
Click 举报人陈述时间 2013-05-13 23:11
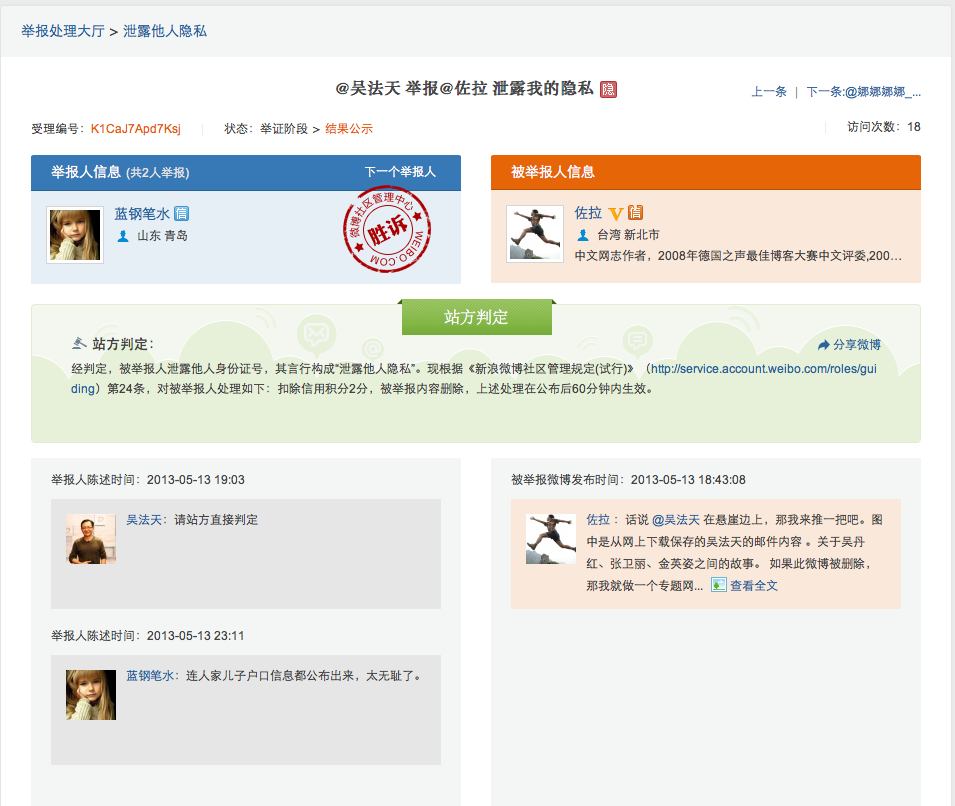click(x=148, y=636)
